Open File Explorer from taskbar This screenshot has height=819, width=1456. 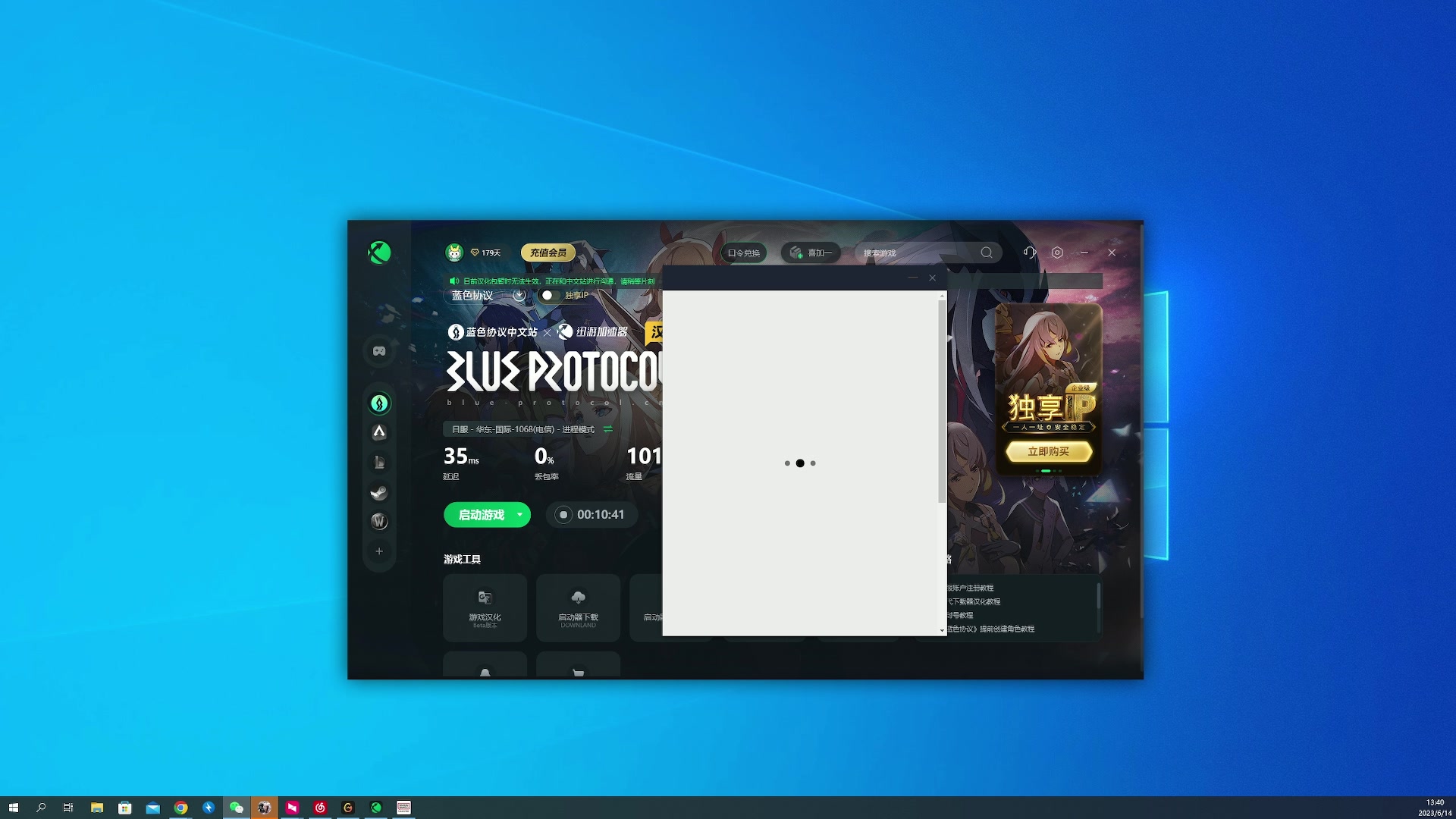[x=97, y=808]
